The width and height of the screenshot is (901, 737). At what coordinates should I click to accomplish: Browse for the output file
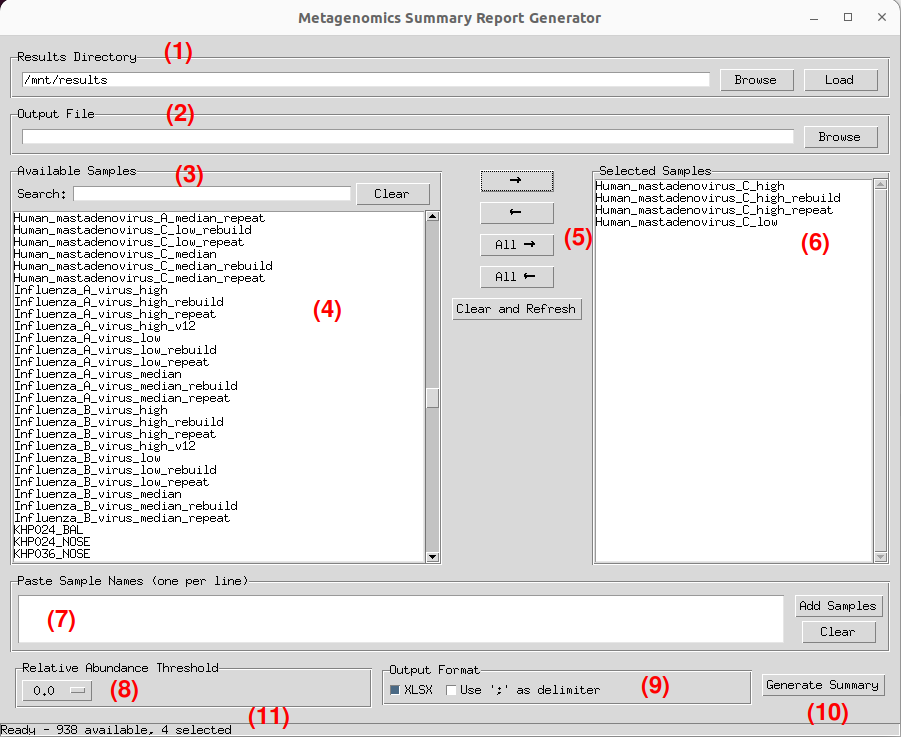[x=839, y=137]
